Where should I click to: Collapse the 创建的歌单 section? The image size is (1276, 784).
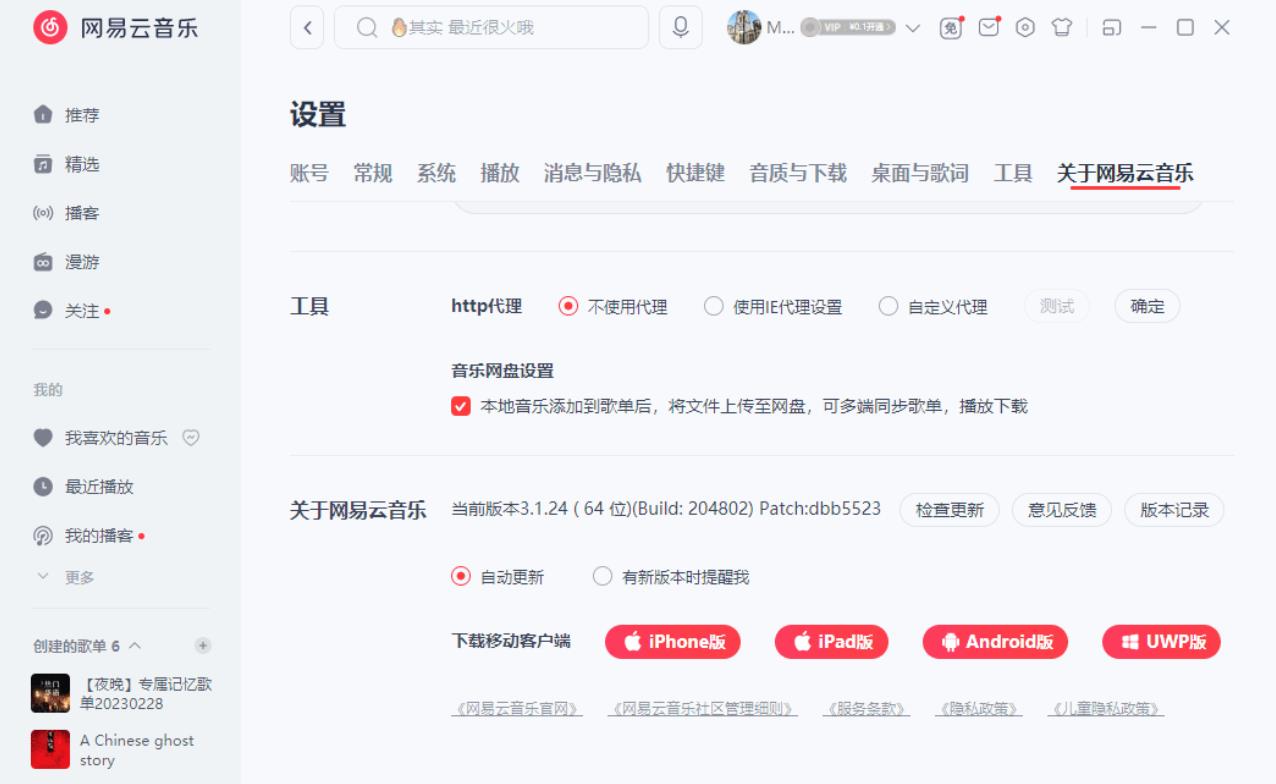(x=135, y=646)
